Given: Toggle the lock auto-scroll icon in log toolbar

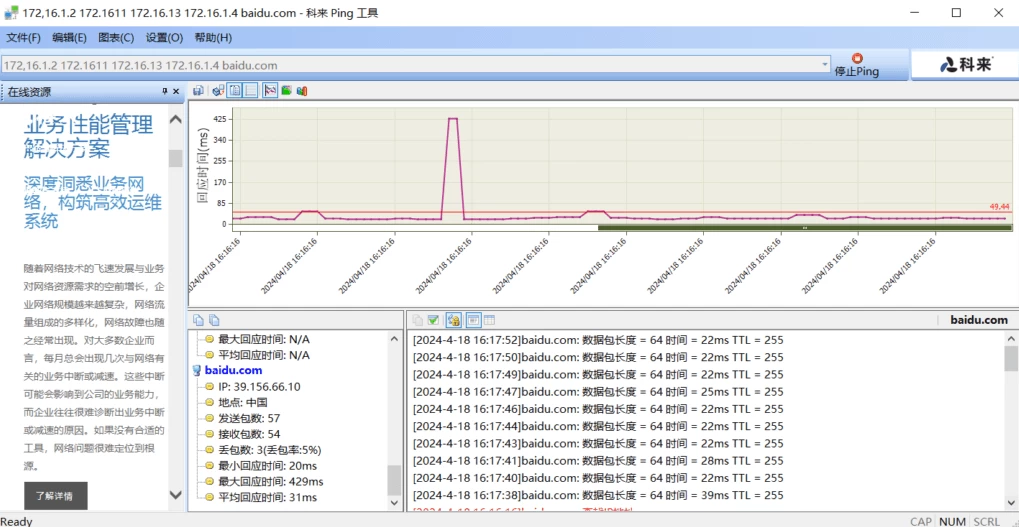Looking at the screenshot, I should click(453, 320).
